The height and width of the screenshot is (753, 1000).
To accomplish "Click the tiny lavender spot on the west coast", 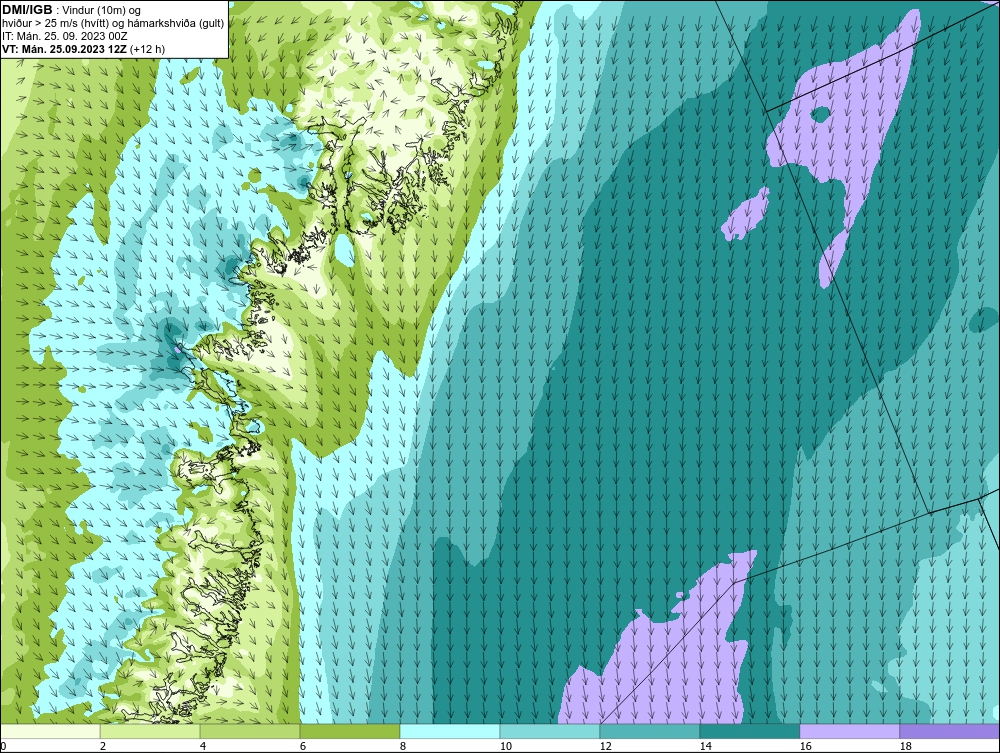I will [177, 349].
